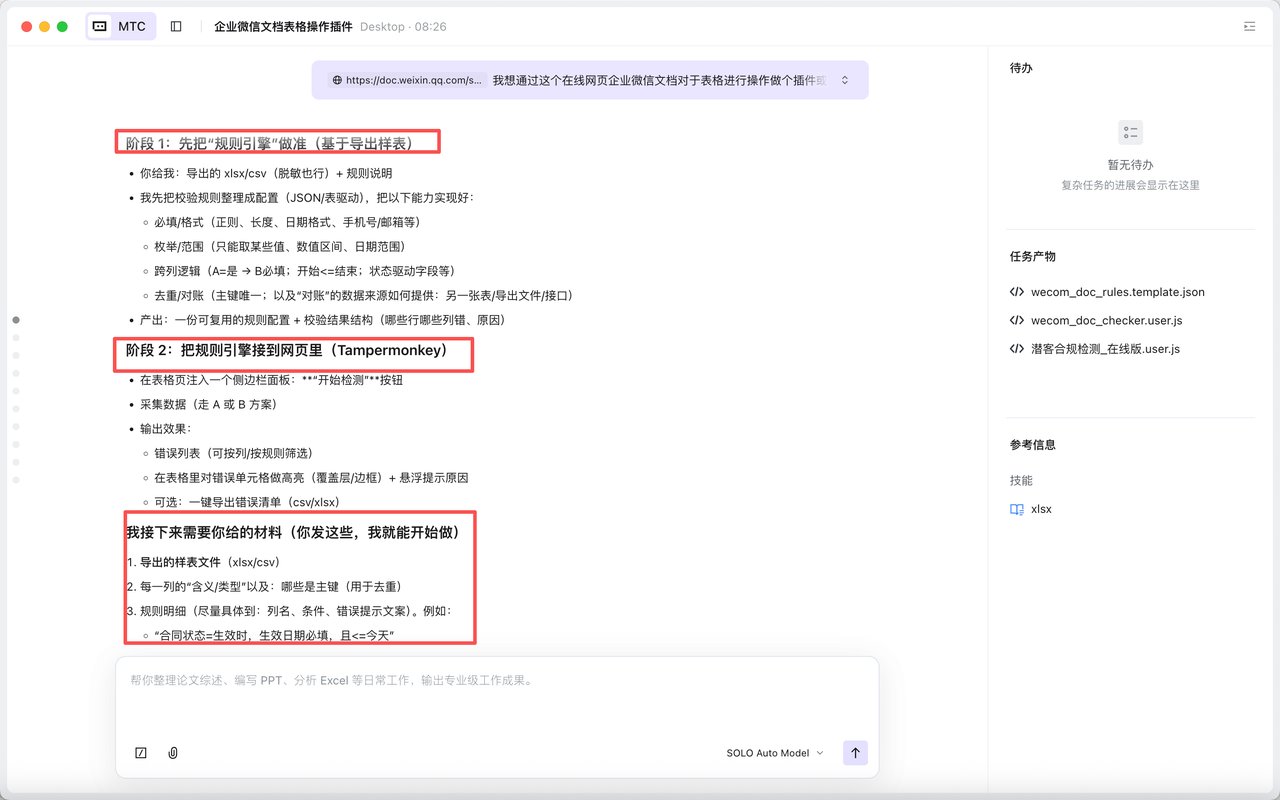The width and height of the screenshot is (1280, 800).
Task: Select the dark active message navigation dot
Action: [x=16, y=320]
